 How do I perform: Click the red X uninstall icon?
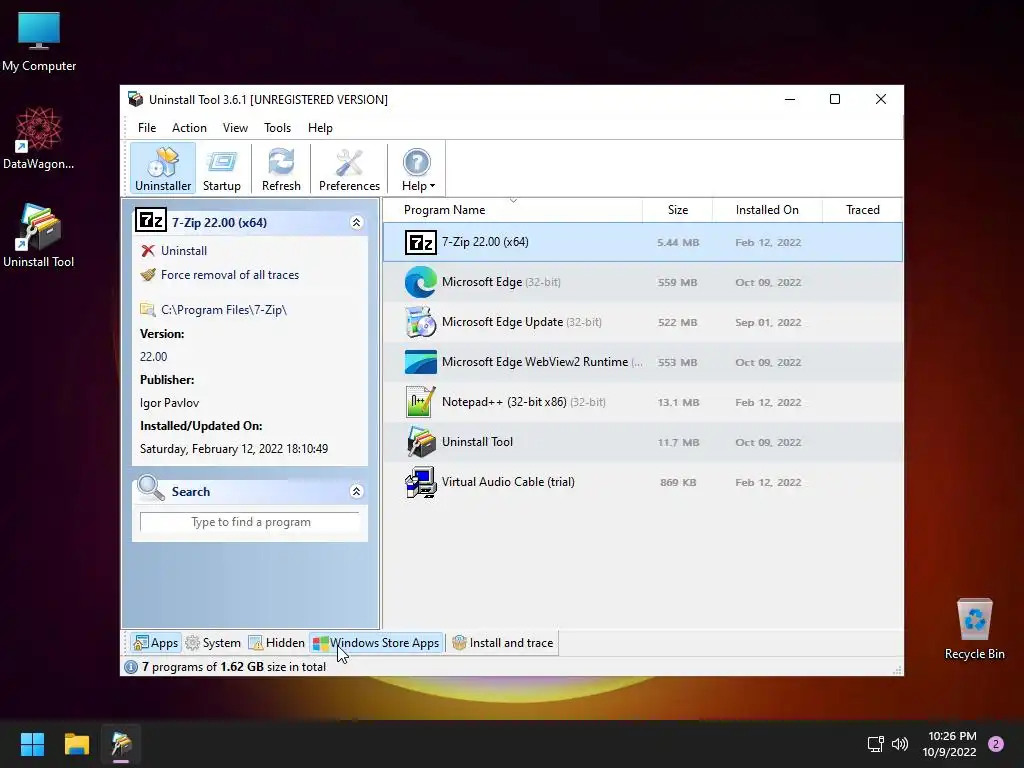click(148, 251)
